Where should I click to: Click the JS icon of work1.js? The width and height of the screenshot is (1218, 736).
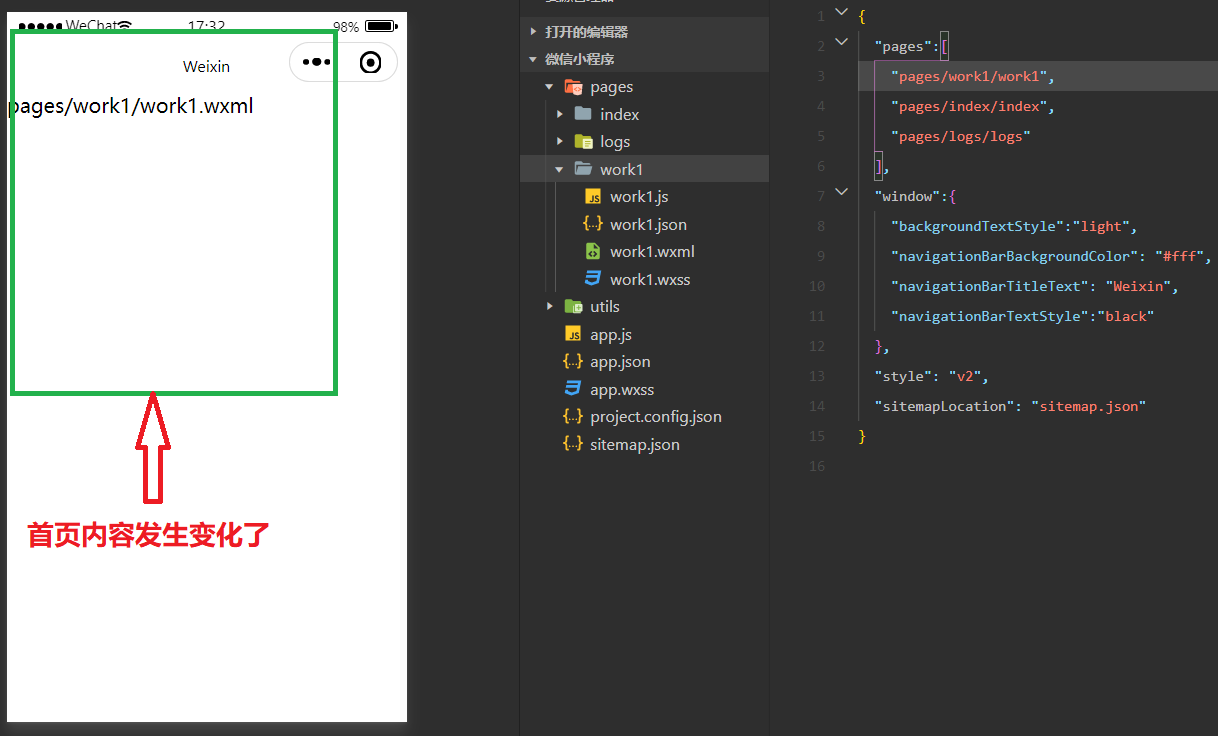(593, 197)
